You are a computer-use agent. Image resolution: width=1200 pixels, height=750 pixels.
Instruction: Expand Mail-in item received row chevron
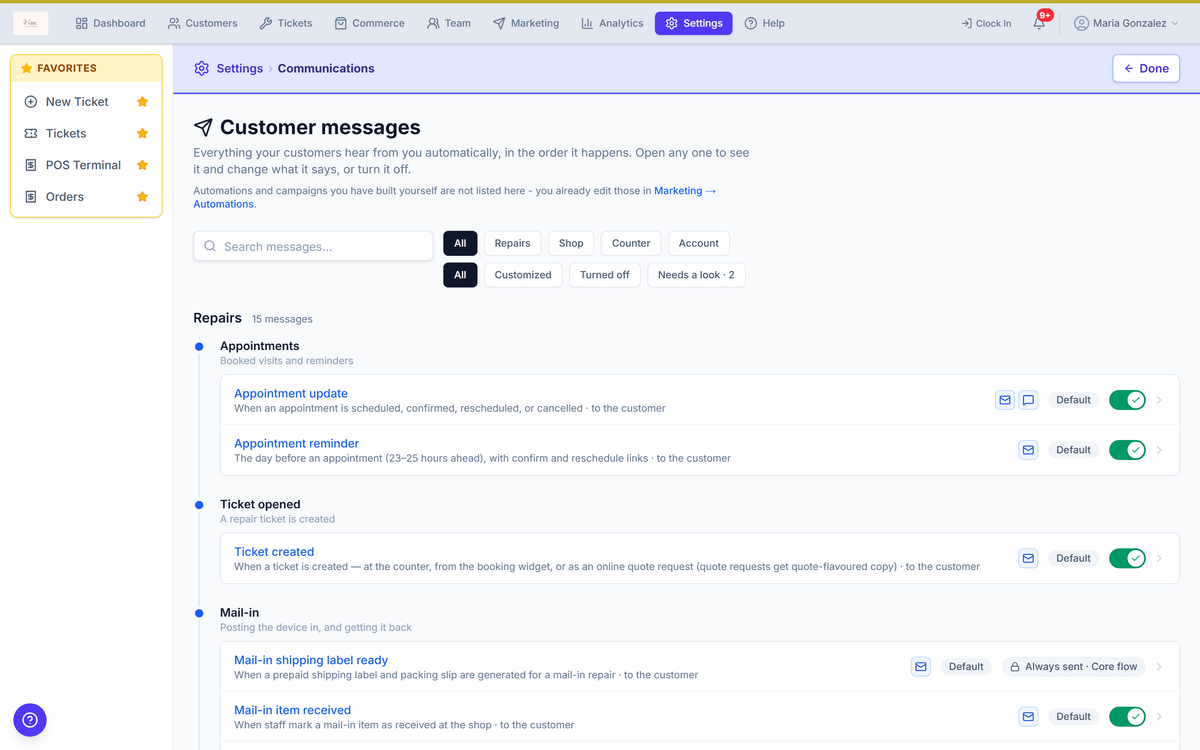1160,716
